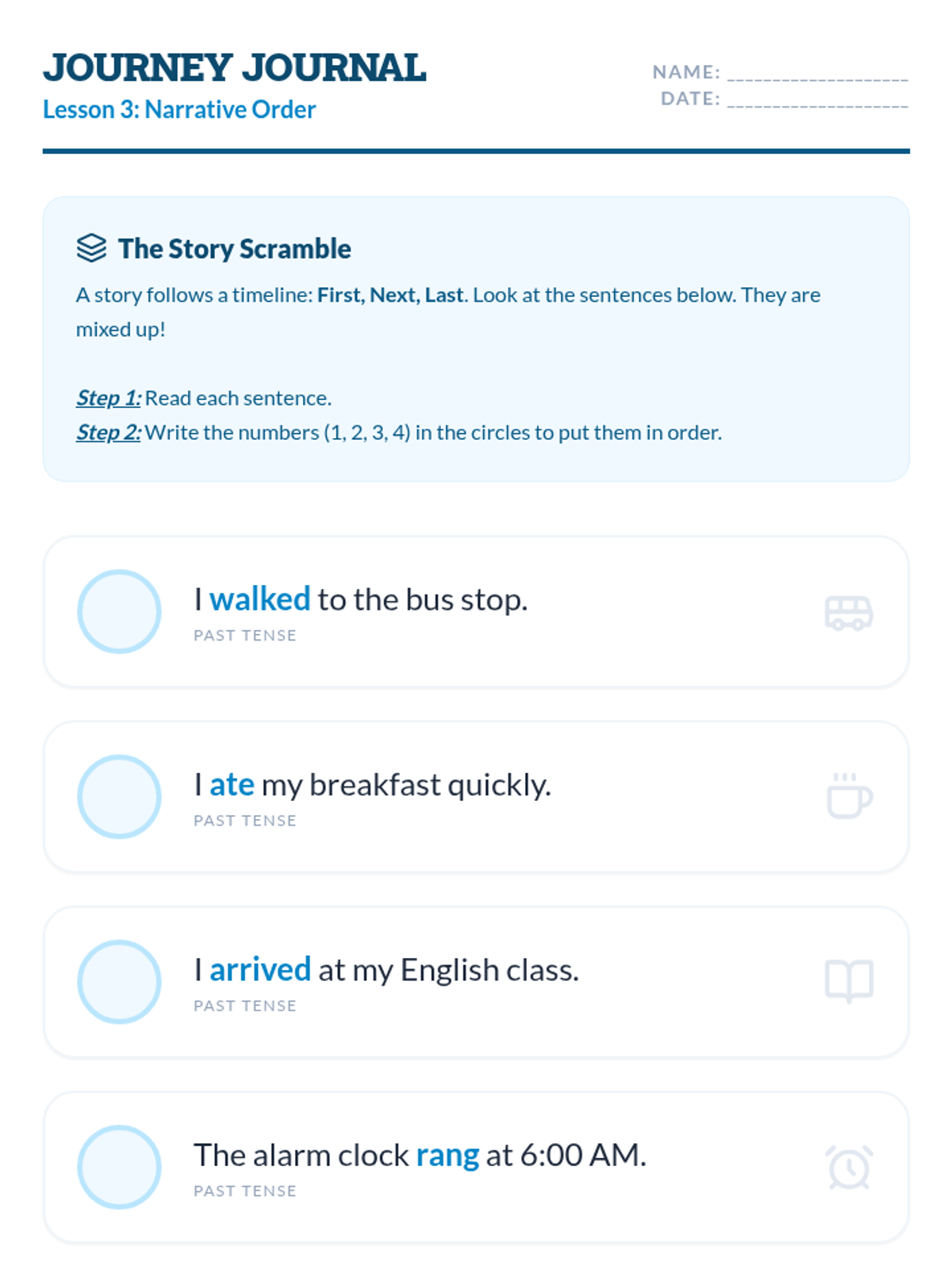Click the bus icon
Image resolution: width=952 pixels, height=1270 pixels.
coord(848,613)
